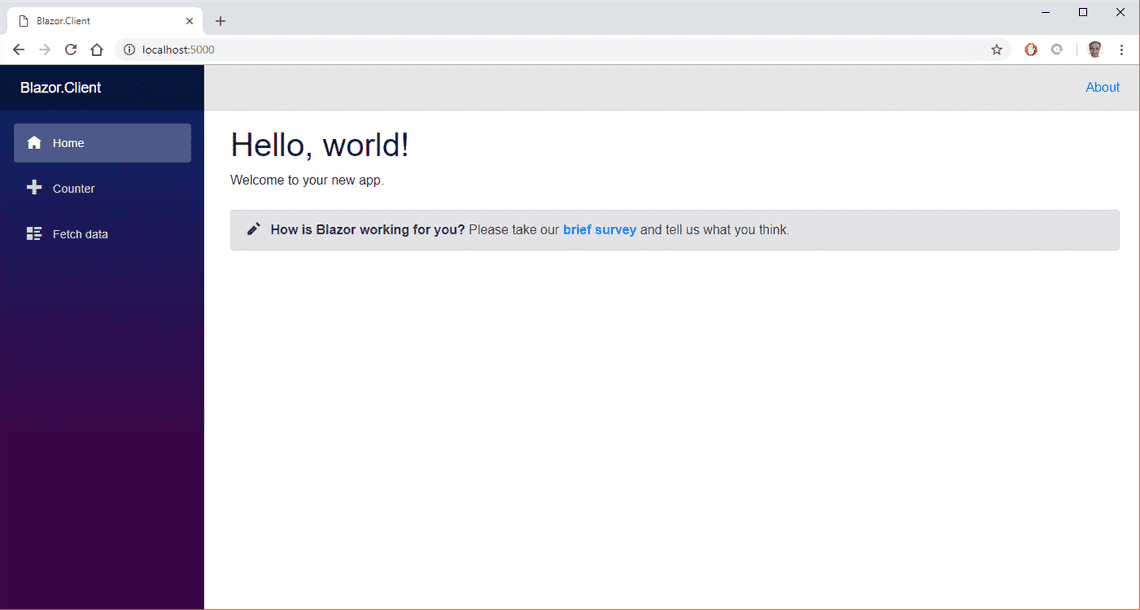Click the pencil icon in the survey banner

tap(253, 229)
